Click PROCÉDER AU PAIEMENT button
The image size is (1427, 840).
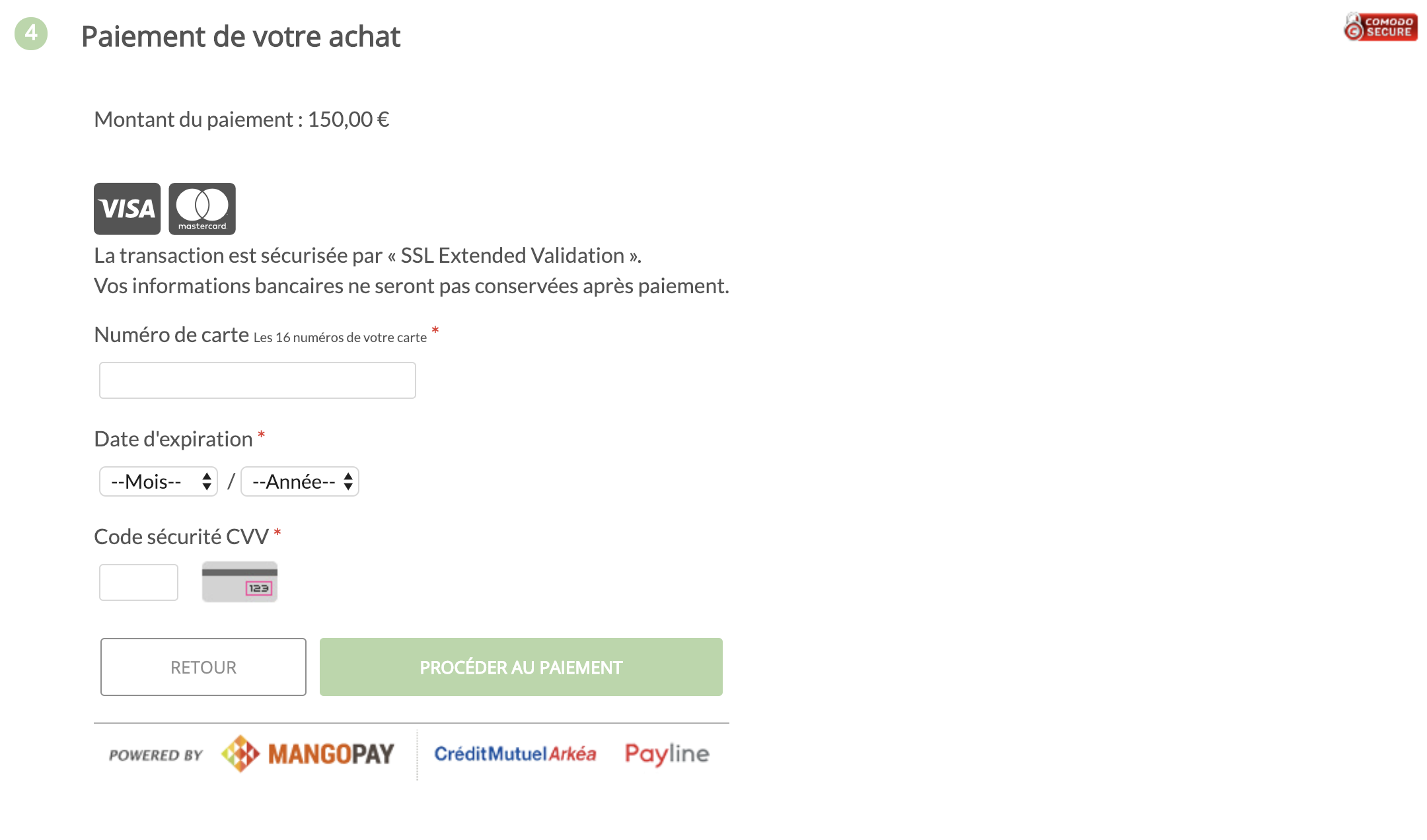pos(521,667)
